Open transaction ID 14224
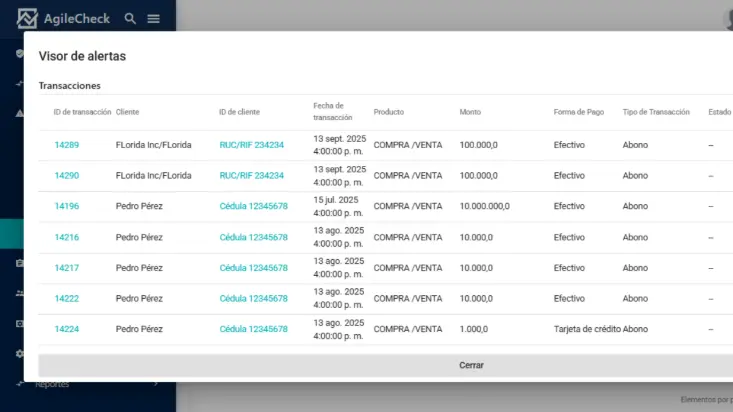This screenshot has width=733, height=412. 66,329
